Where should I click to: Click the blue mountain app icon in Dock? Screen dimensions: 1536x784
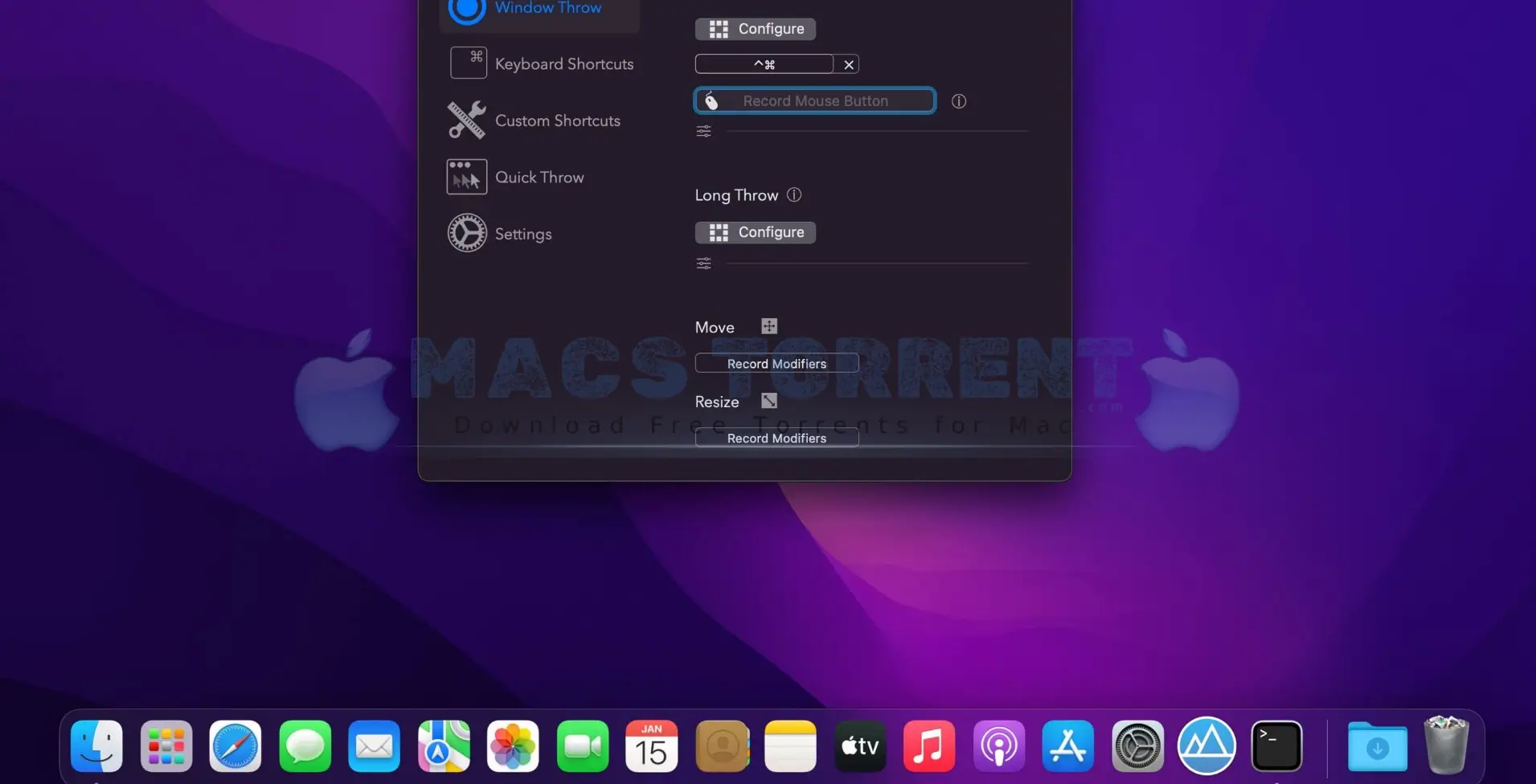coord(1206,746)
